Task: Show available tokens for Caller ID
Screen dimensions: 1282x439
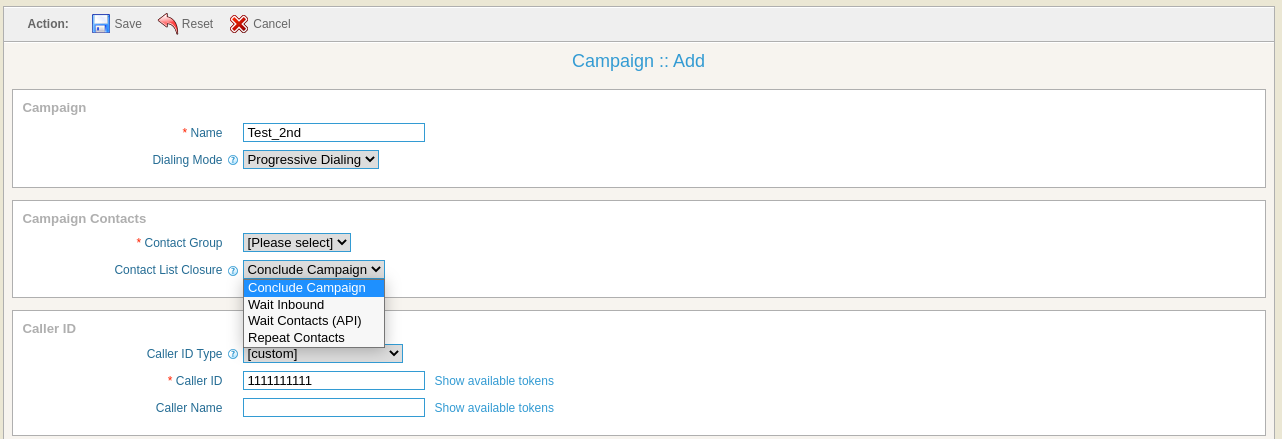Action: pos(494,381)
